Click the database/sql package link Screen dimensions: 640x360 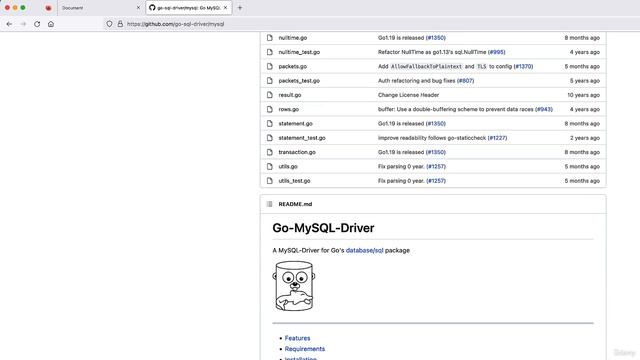[x=364, y=250]
